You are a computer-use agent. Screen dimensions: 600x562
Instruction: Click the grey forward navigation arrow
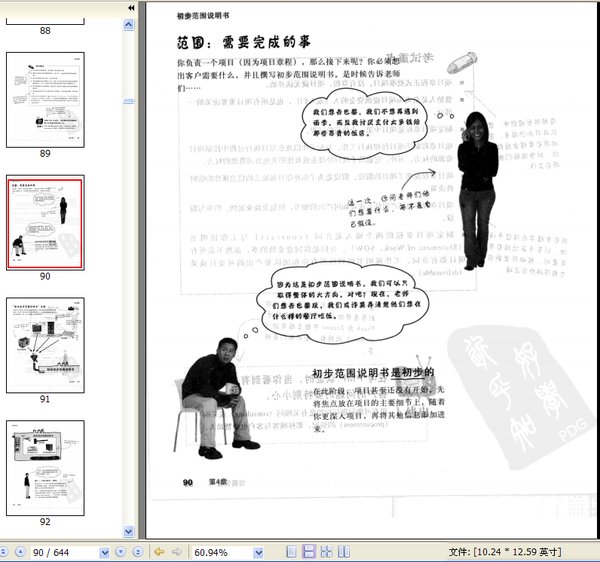177,552
